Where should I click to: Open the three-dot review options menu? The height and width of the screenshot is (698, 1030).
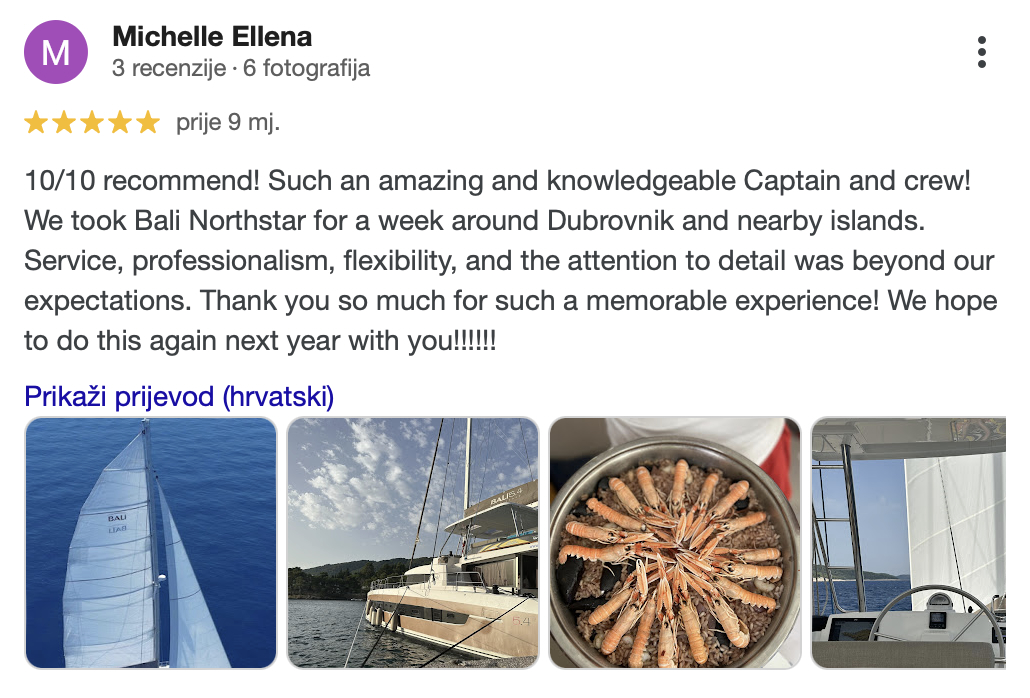coord(981,52)
